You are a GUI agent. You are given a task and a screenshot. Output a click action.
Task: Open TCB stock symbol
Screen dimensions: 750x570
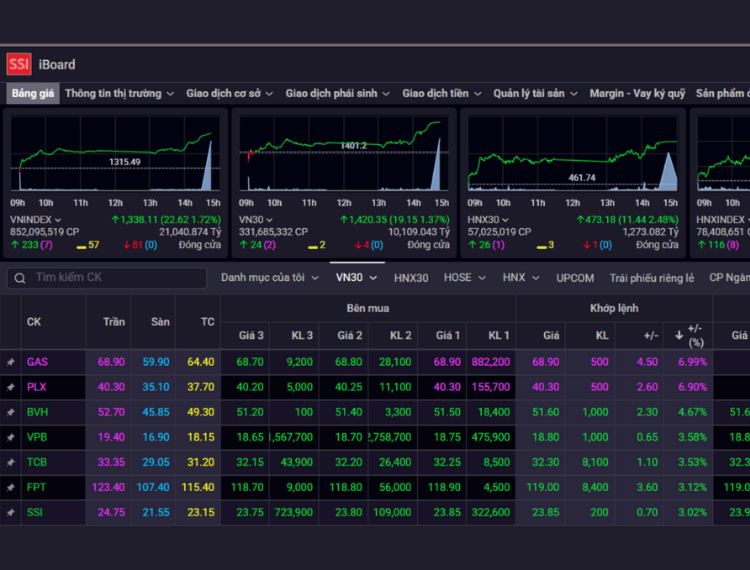(x=37, y=462)
